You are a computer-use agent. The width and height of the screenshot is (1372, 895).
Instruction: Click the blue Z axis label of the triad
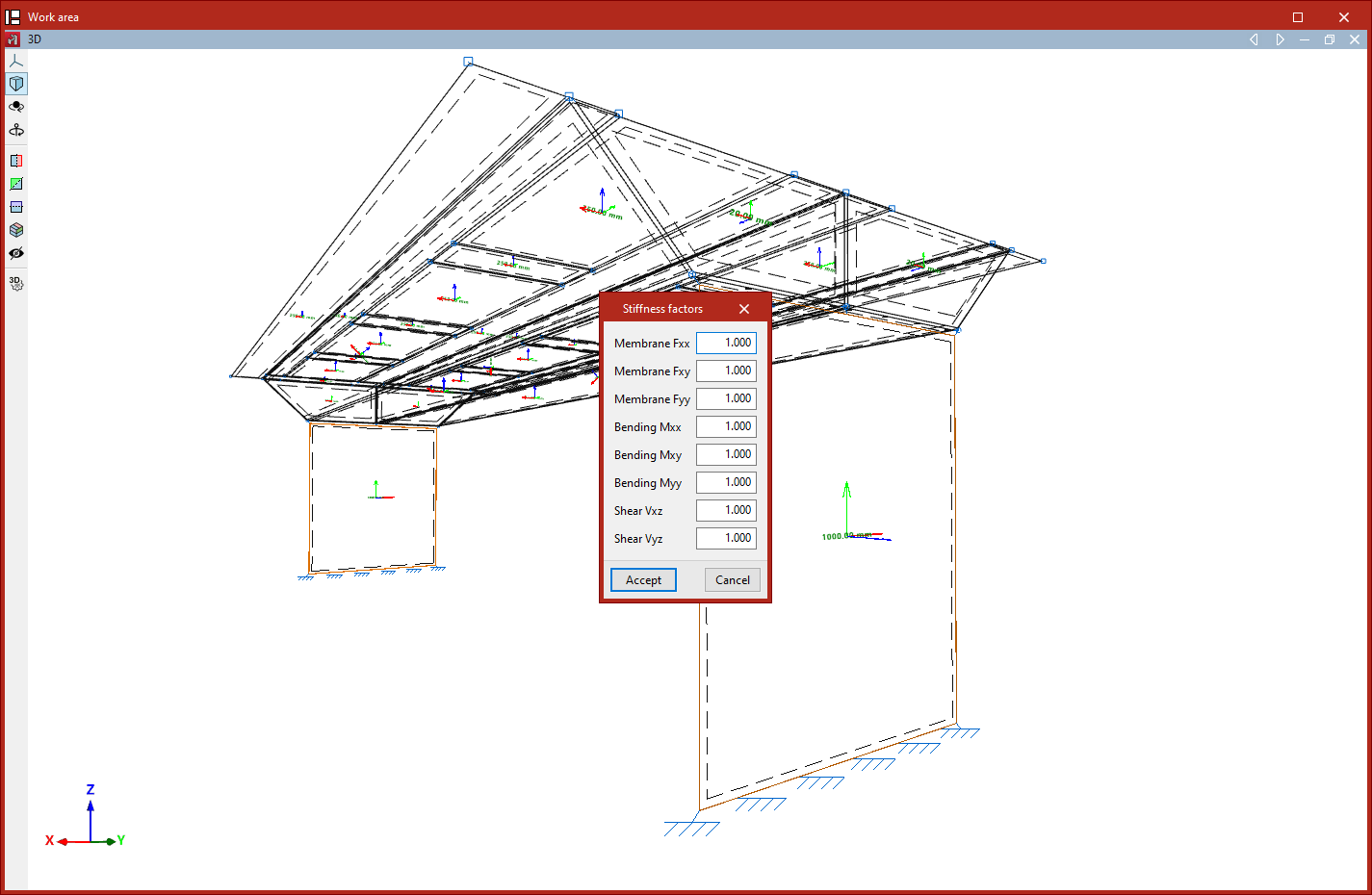click(91, 789)
